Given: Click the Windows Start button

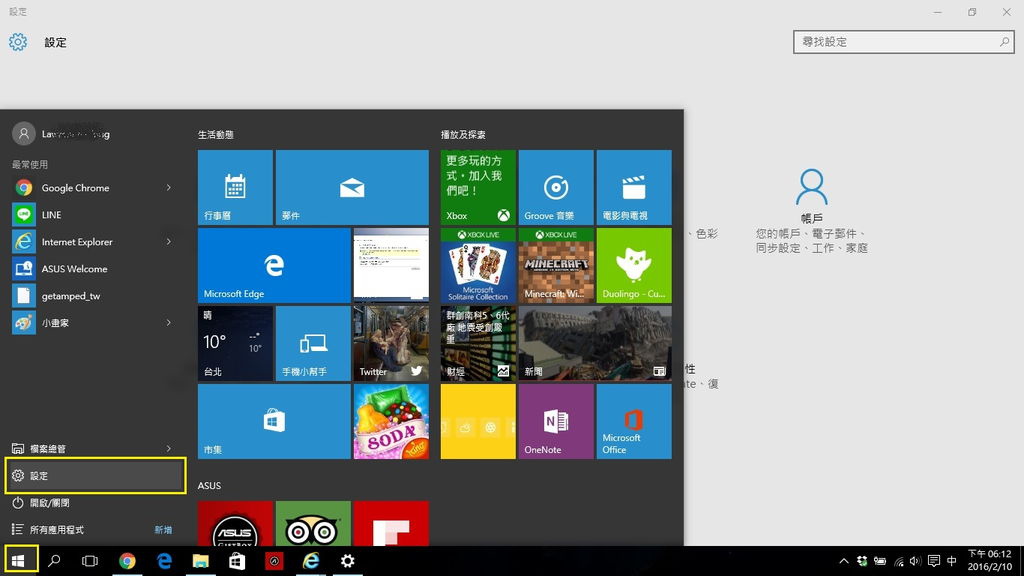Looking at the screenshot, I should pos(18,561).
